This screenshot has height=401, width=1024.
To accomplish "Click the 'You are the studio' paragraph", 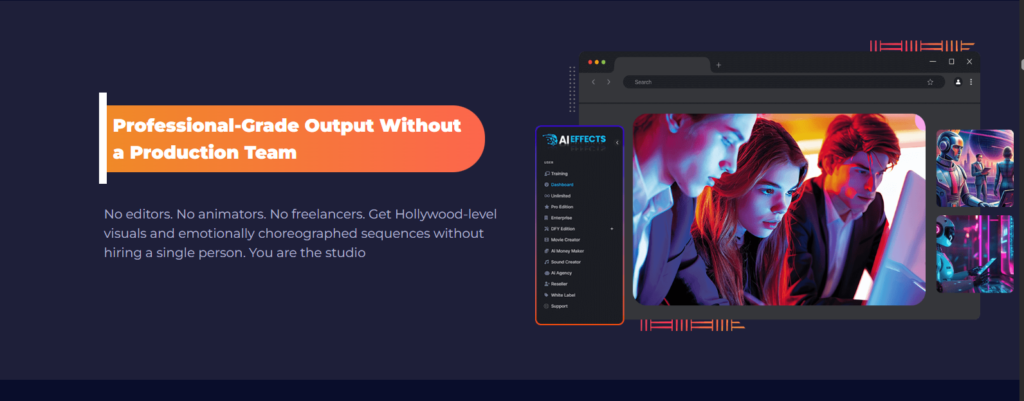I will [x=300, y=233].
